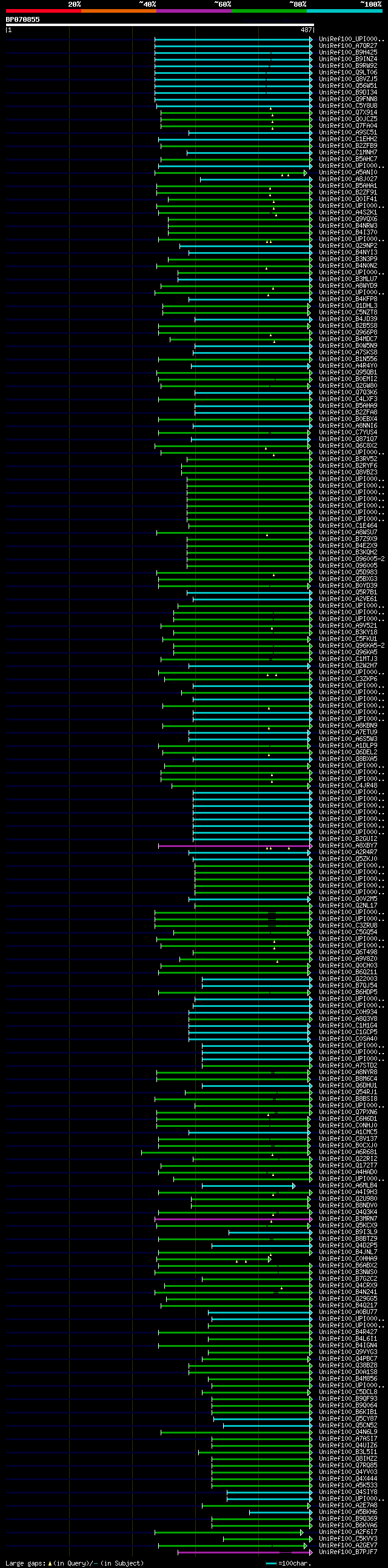Open hit UniRef100_Q56W51
Viewport: 388px width, 1568px height.
[348, 86]
